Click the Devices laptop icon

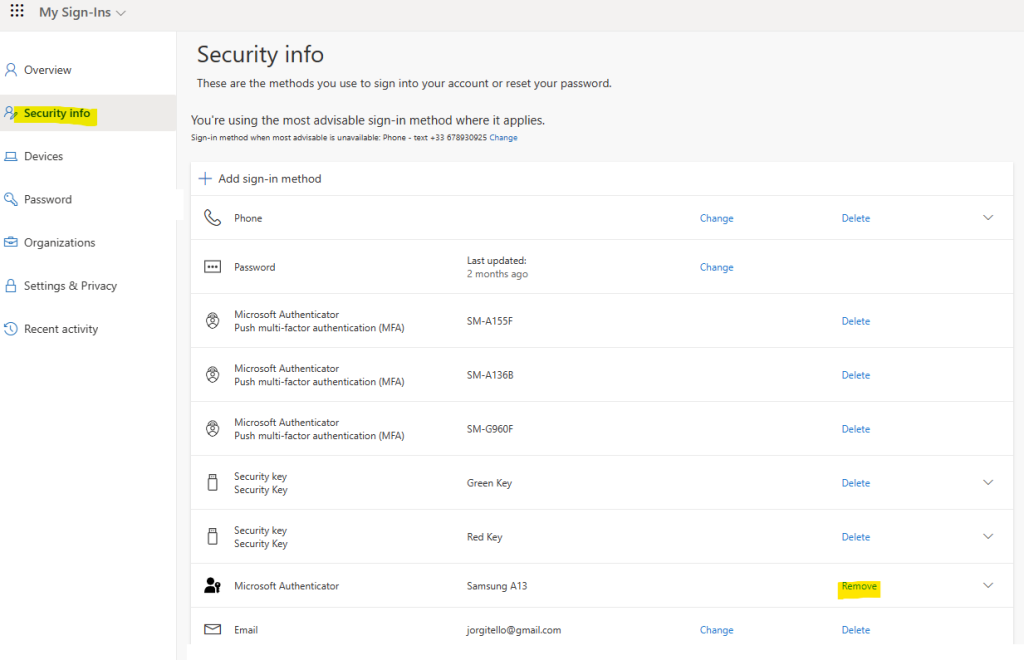[10, 156]
